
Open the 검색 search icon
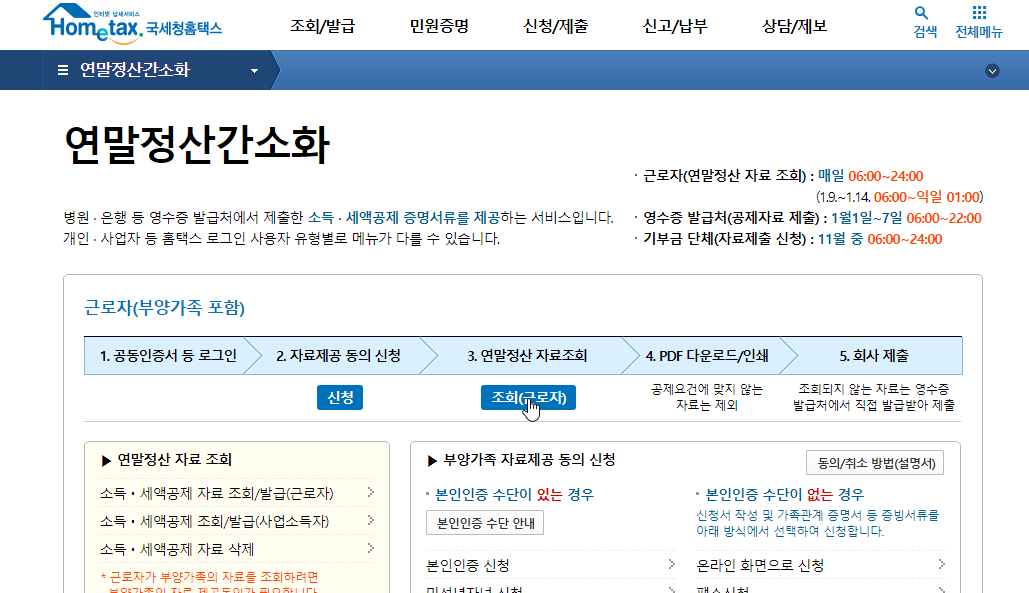click(x=924, y=21)
